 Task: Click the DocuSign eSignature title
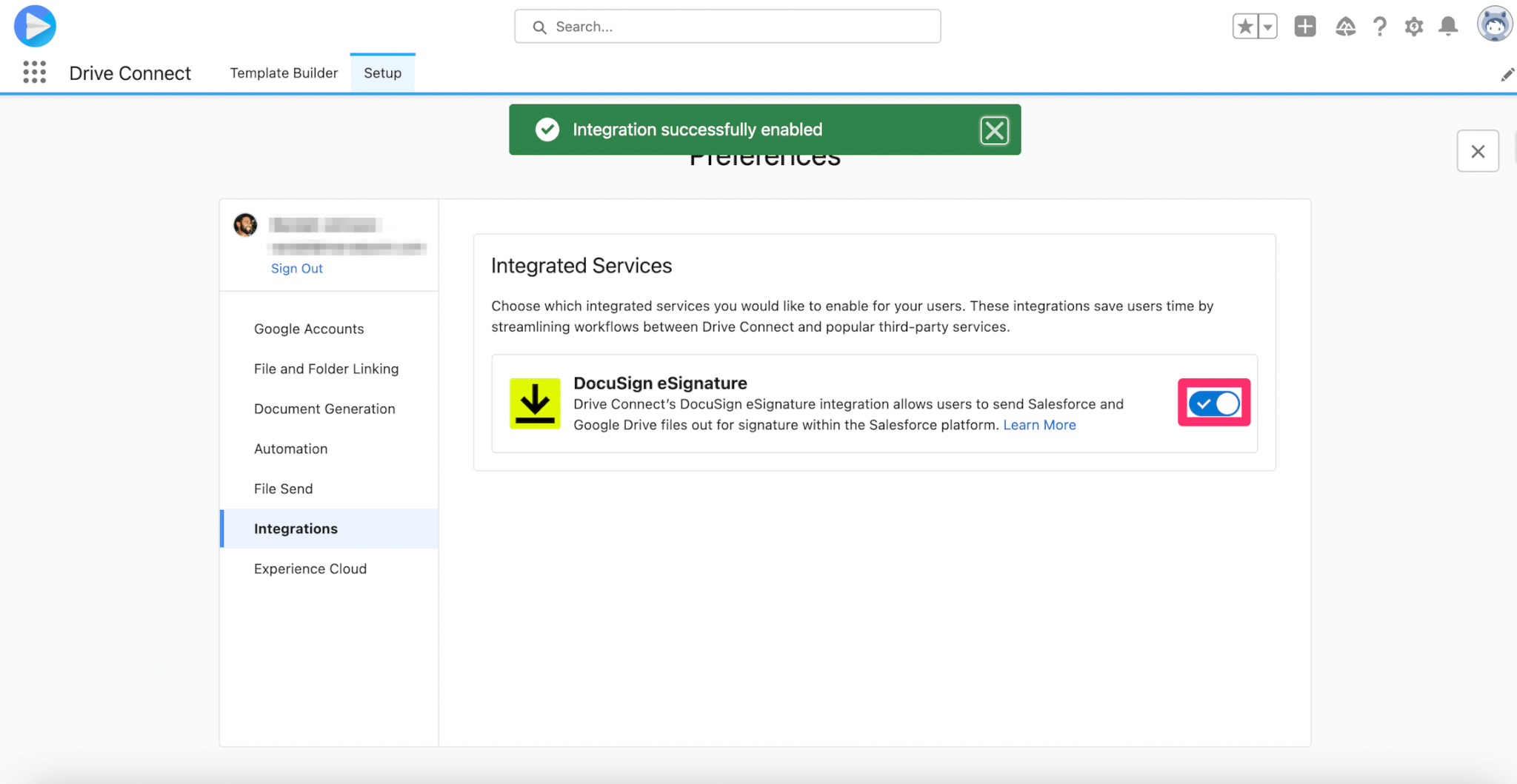click(x=660, y=383)
